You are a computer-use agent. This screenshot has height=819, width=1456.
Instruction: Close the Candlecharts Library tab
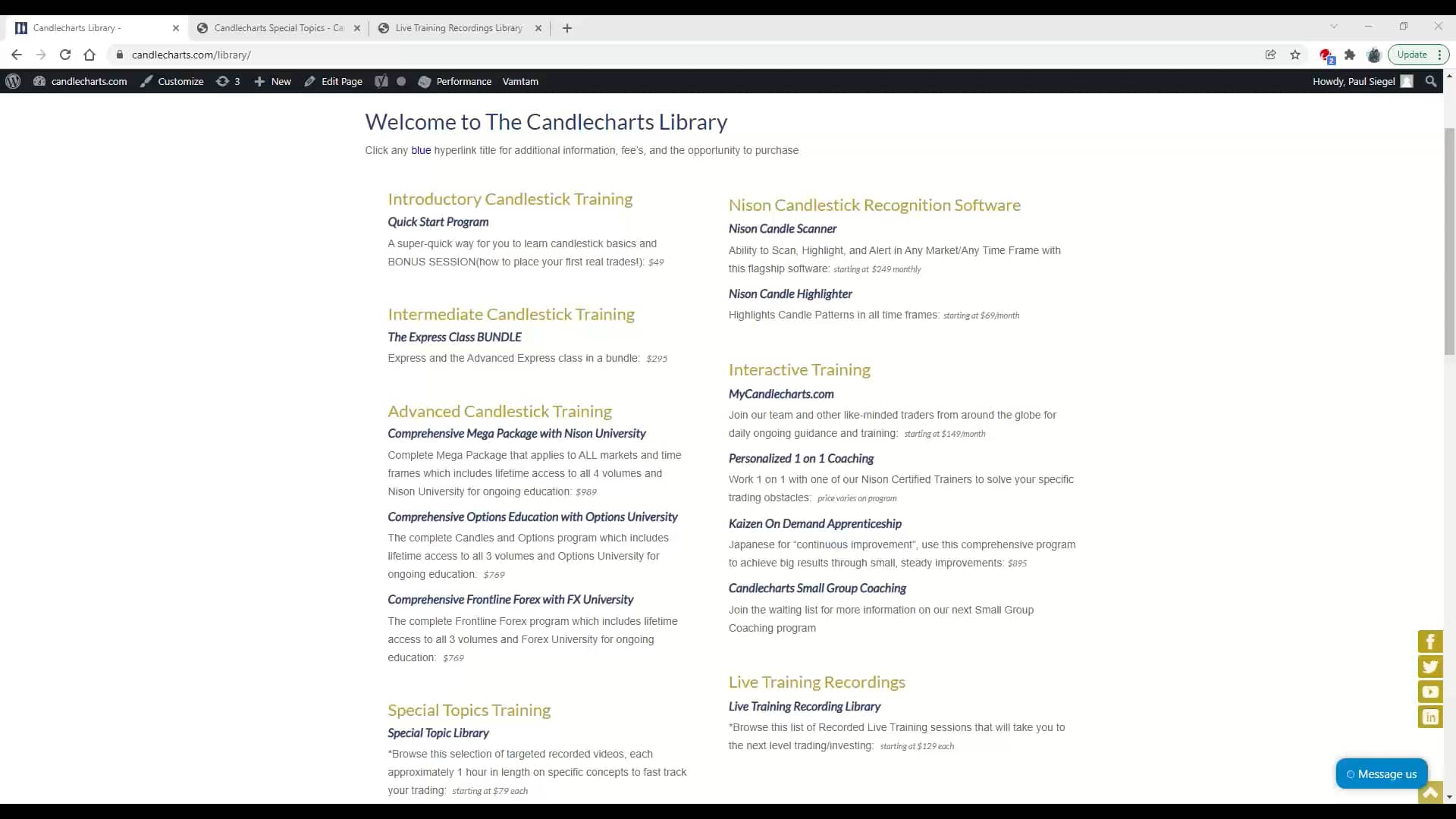click(x=176, y=28)
